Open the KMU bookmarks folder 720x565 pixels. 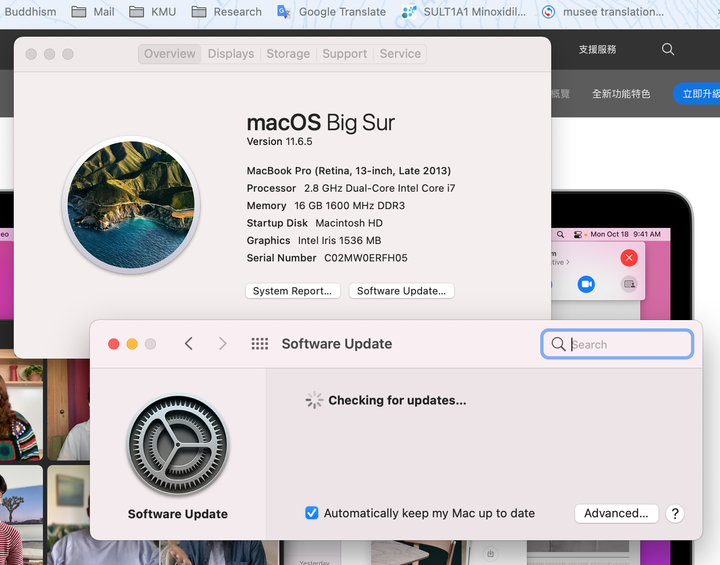point(152,12)
